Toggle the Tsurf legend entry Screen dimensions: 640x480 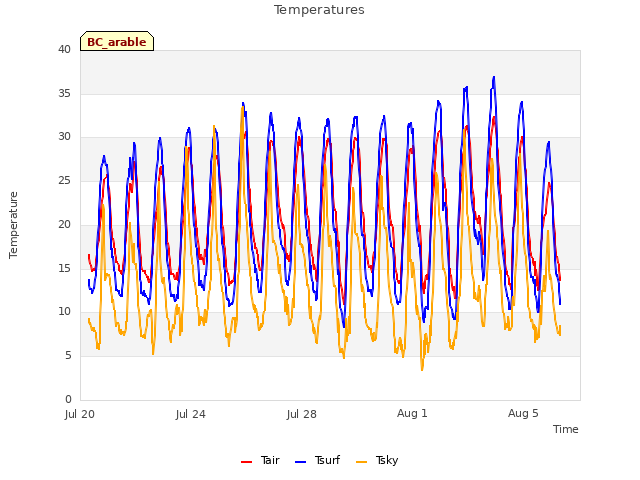(x=318, y=460)
